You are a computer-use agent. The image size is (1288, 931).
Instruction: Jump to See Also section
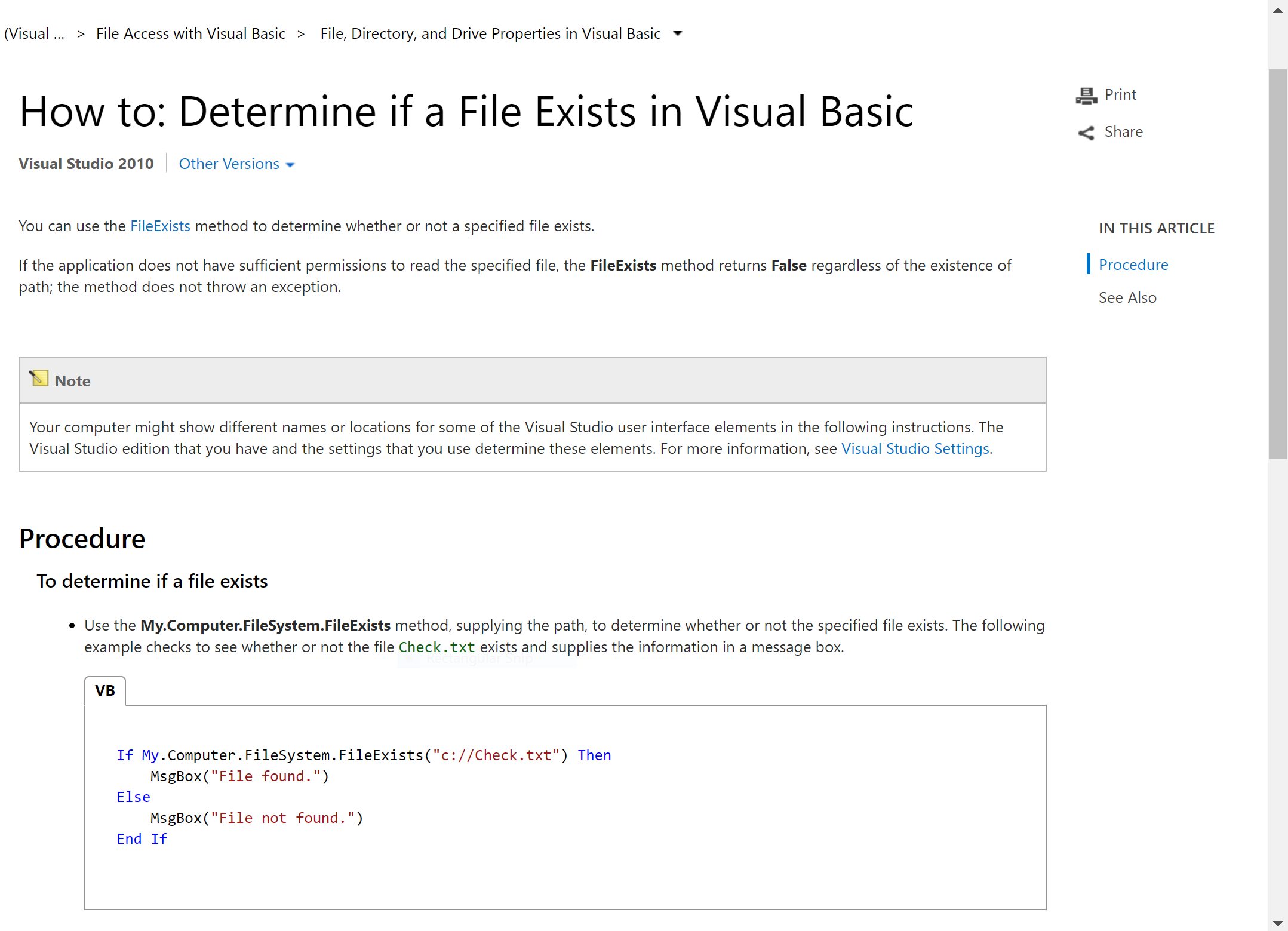coord(1127,297)
